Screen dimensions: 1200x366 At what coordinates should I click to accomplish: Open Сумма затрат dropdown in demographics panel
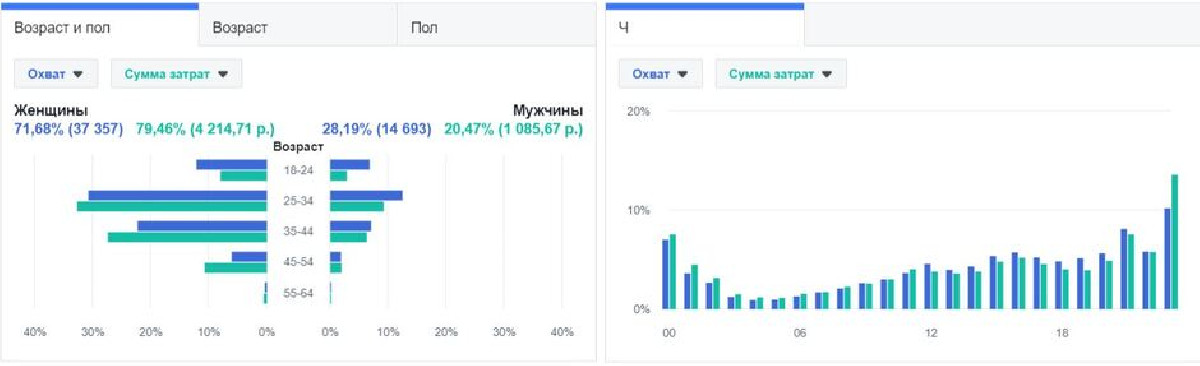[177, 73]
